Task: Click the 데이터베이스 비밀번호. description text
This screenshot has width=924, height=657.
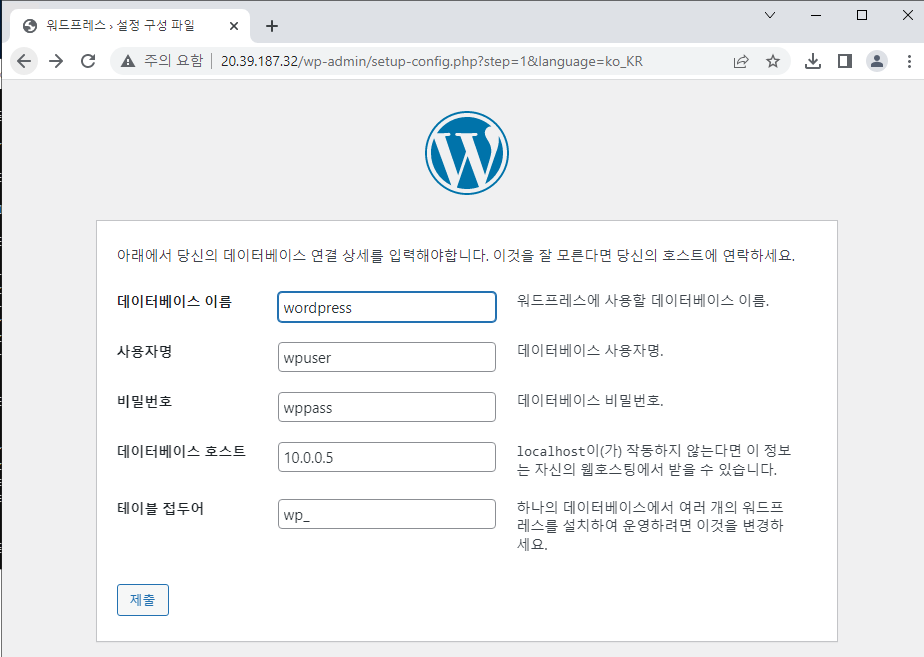Action: pos(590,401)
